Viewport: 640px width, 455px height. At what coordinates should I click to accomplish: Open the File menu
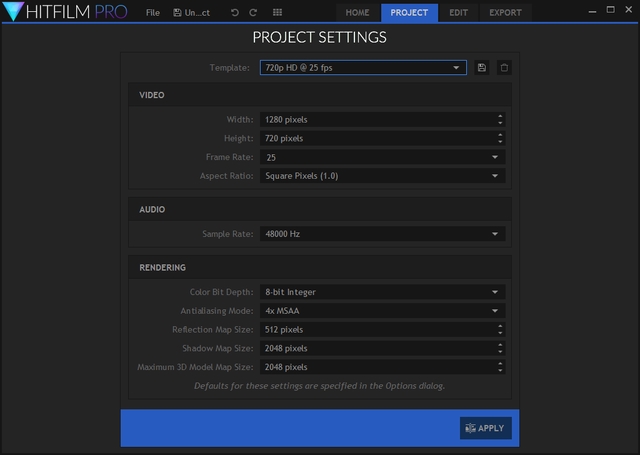tap(152, 13)
